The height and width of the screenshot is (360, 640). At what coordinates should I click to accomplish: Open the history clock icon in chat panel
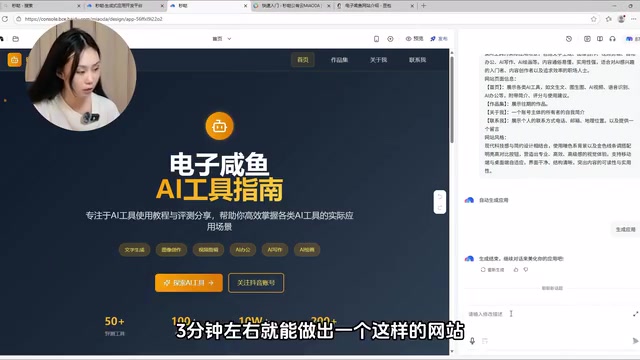(569, 39)
